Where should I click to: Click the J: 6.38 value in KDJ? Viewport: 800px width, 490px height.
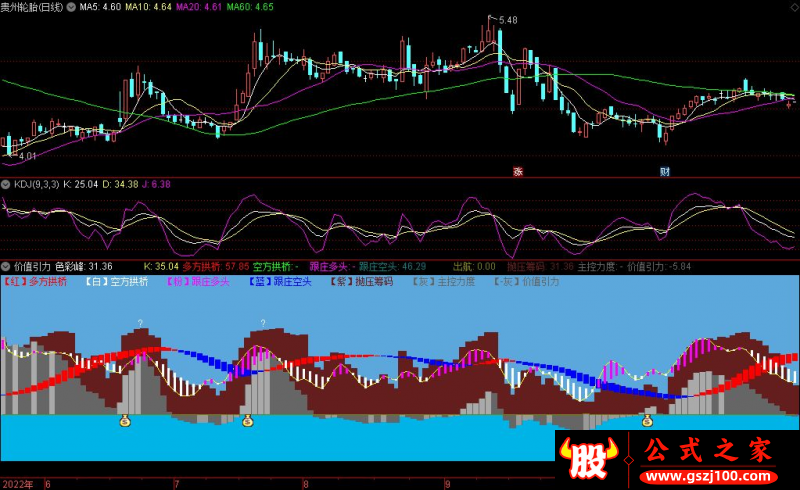tap(156, 184)
